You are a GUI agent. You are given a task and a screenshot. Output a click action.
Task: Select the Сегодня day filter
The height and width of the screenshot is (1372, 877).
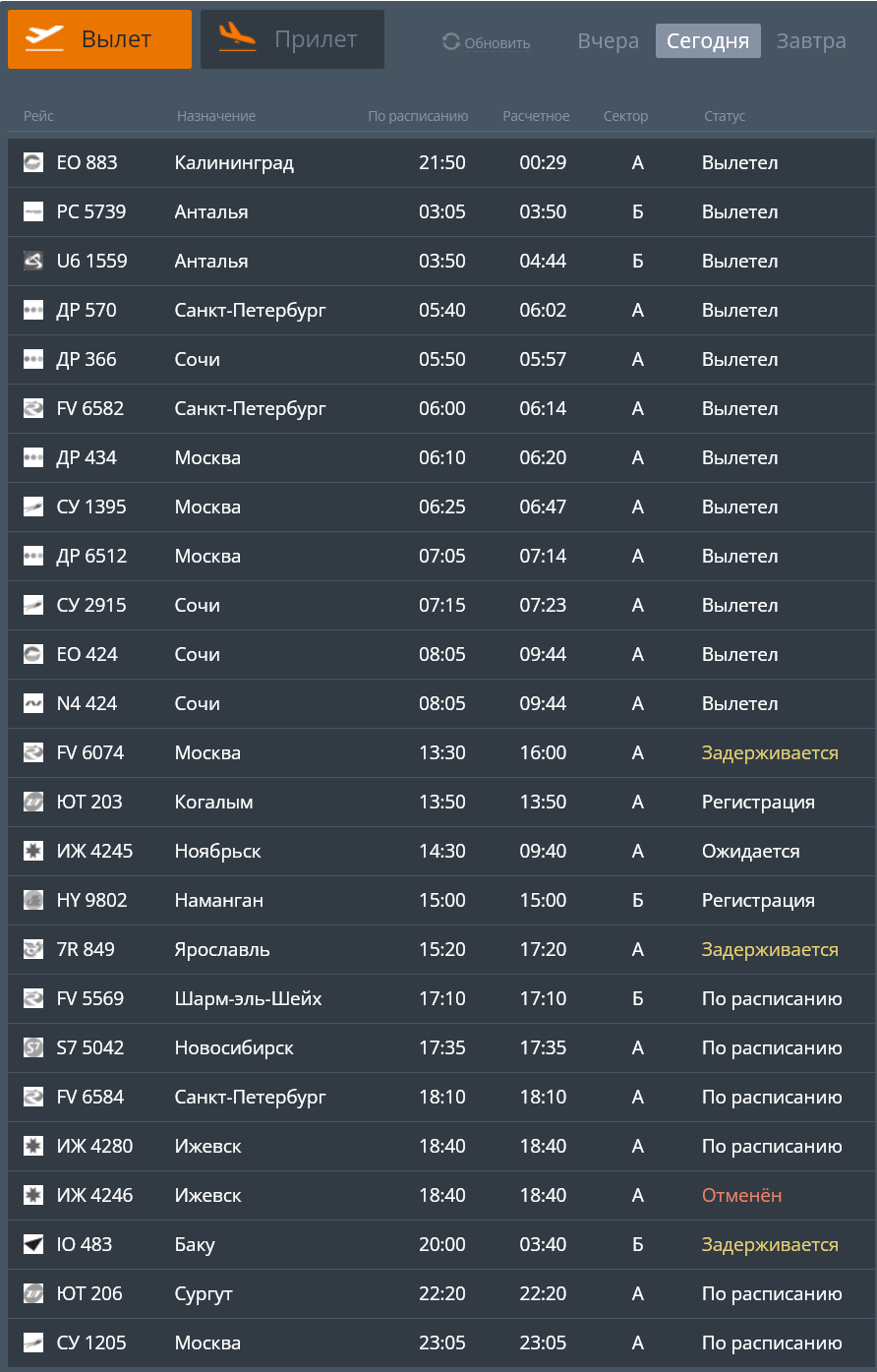[708, 41]
